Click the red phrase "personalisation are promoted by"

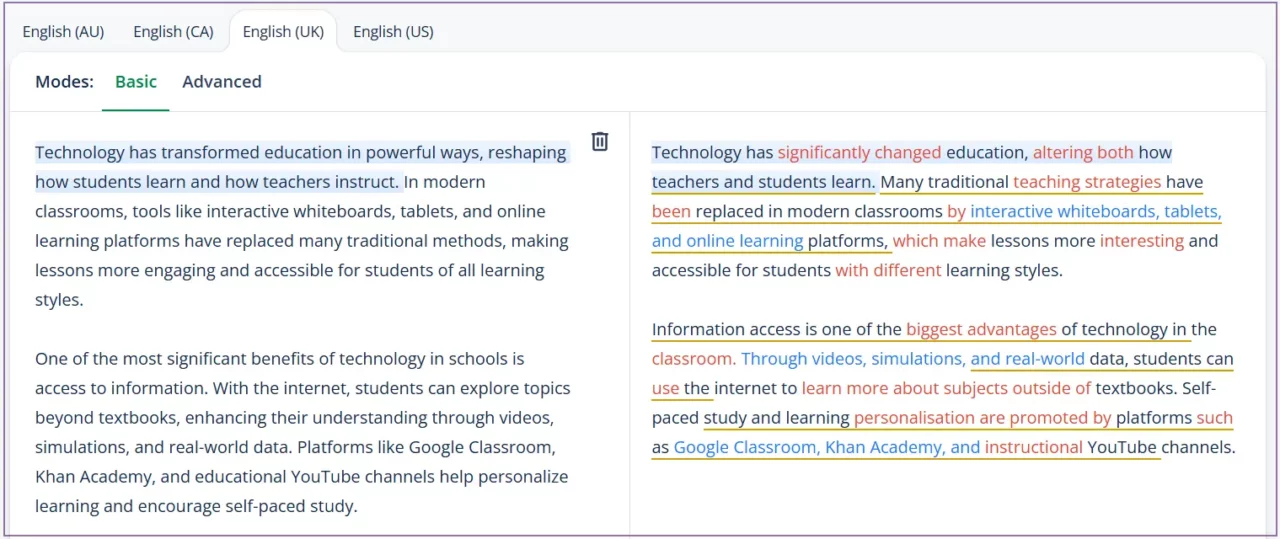982,418
